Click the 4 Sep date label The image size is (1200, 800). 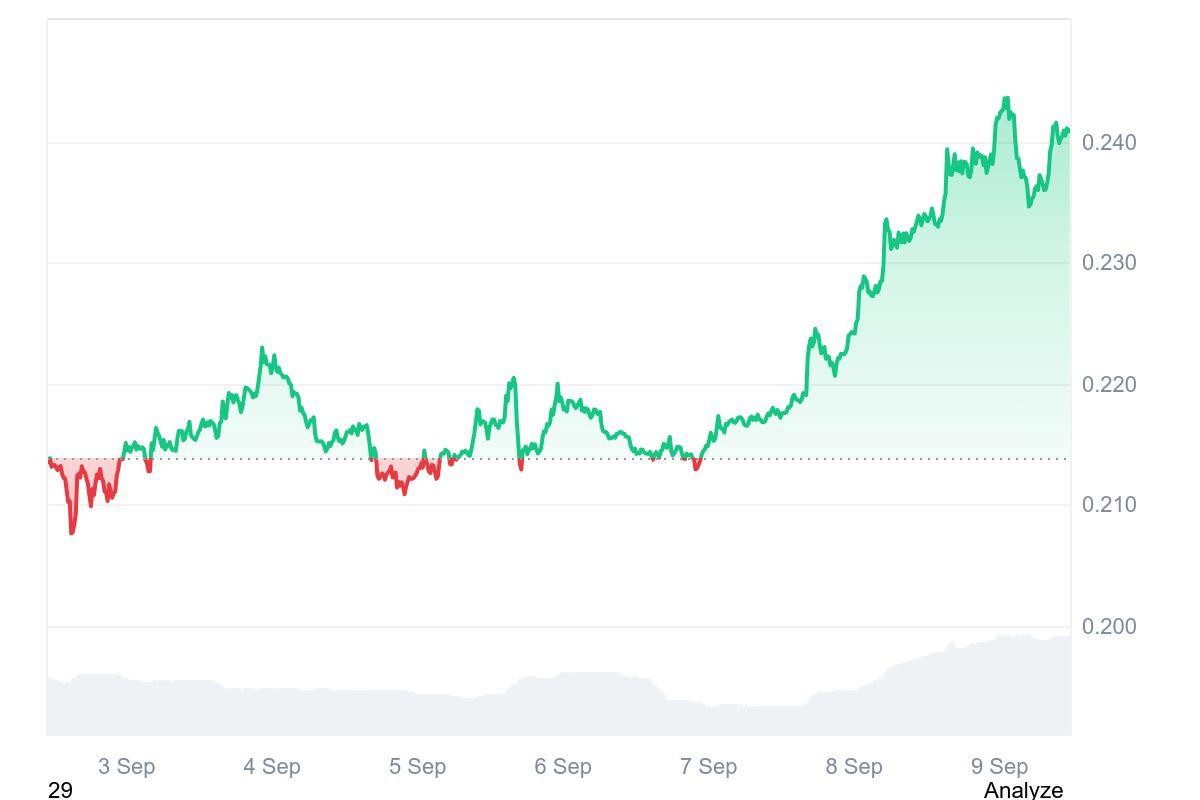272,766
